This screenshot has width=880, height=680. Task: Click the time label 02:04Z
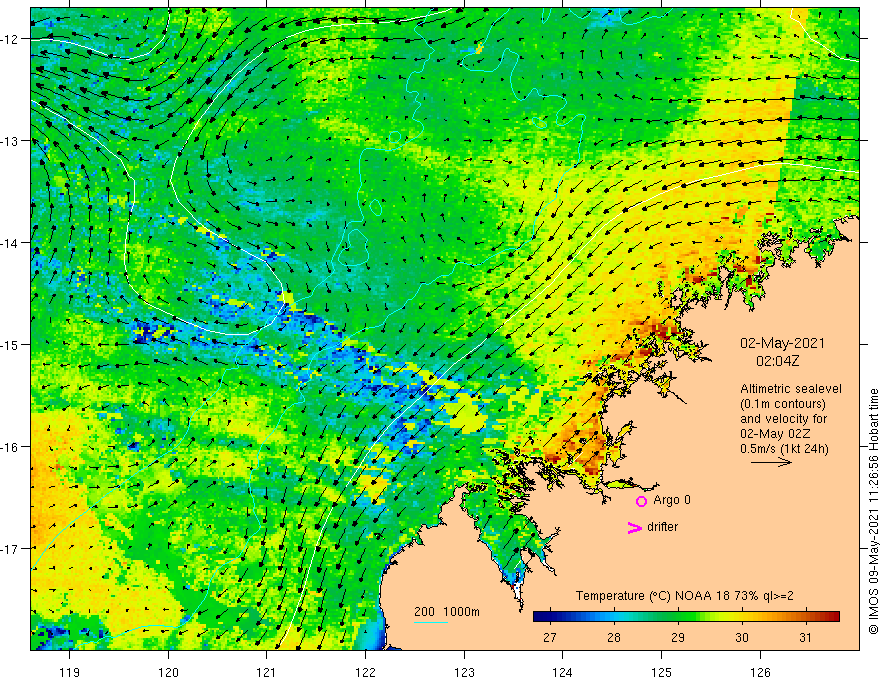coord(777,361)
